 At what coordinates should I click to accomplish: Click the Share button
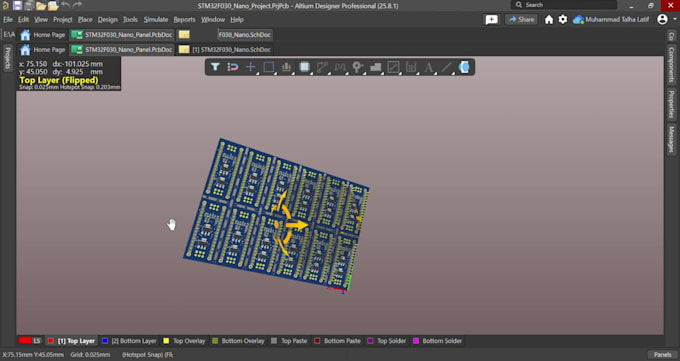pyautogui.click(x=521, y=20)
